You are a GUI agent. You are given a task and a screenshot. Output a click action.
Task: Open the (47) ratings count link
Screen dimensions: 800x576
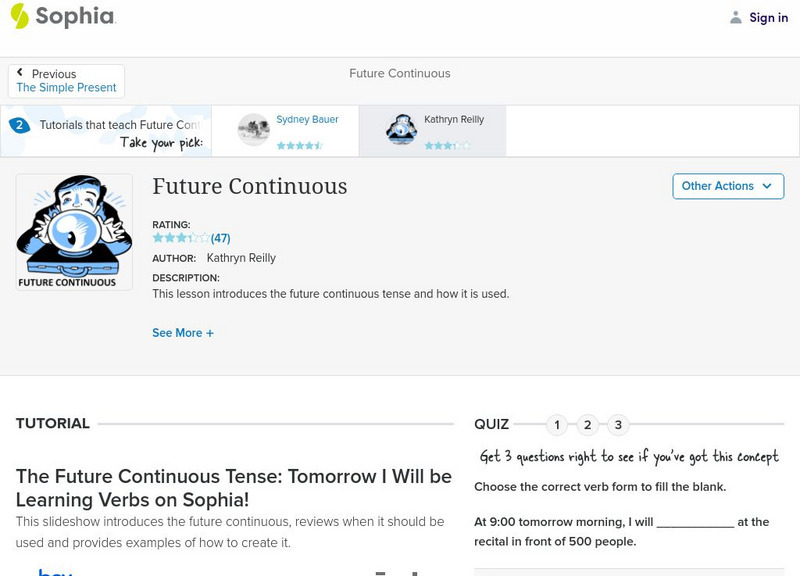click(221, 238)
